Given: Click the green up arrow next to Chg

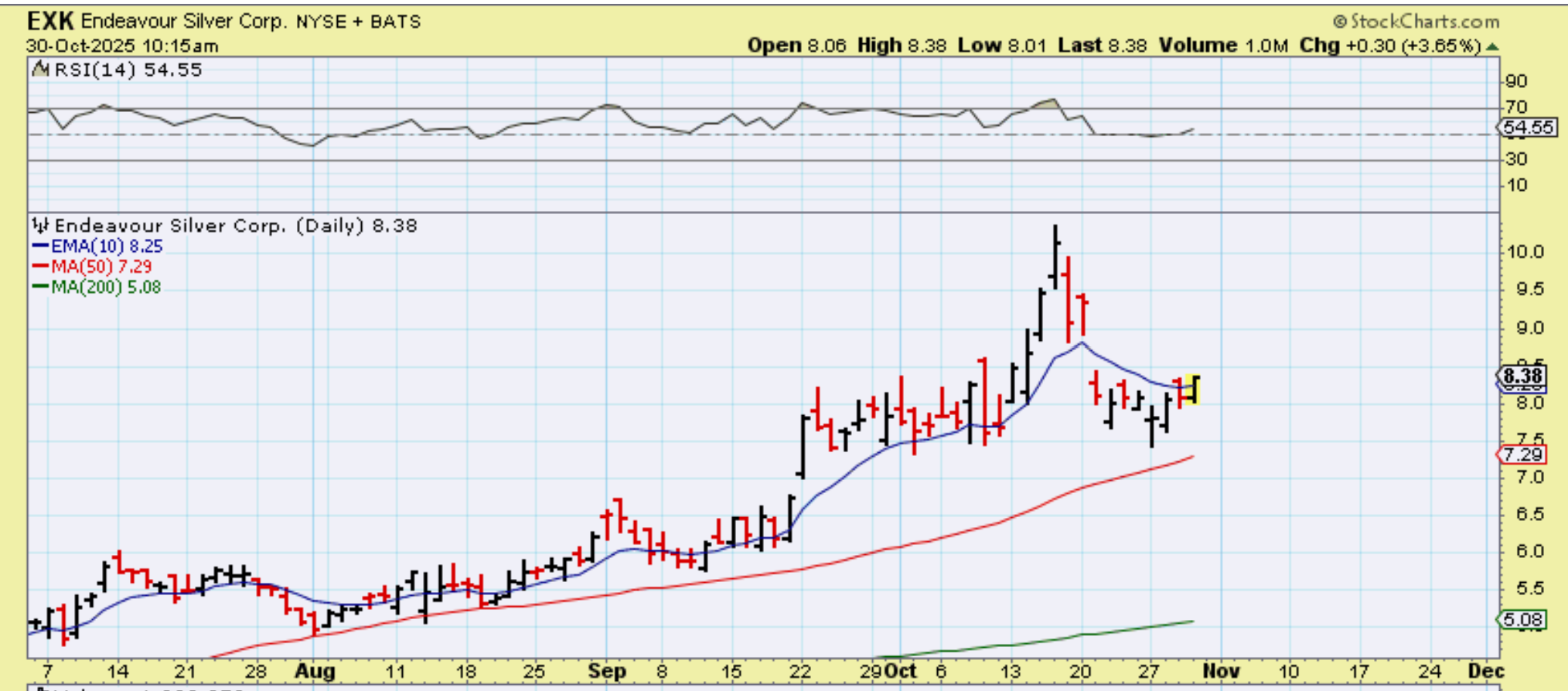Looking at the screenshot, I should [x=1492, y=46].
